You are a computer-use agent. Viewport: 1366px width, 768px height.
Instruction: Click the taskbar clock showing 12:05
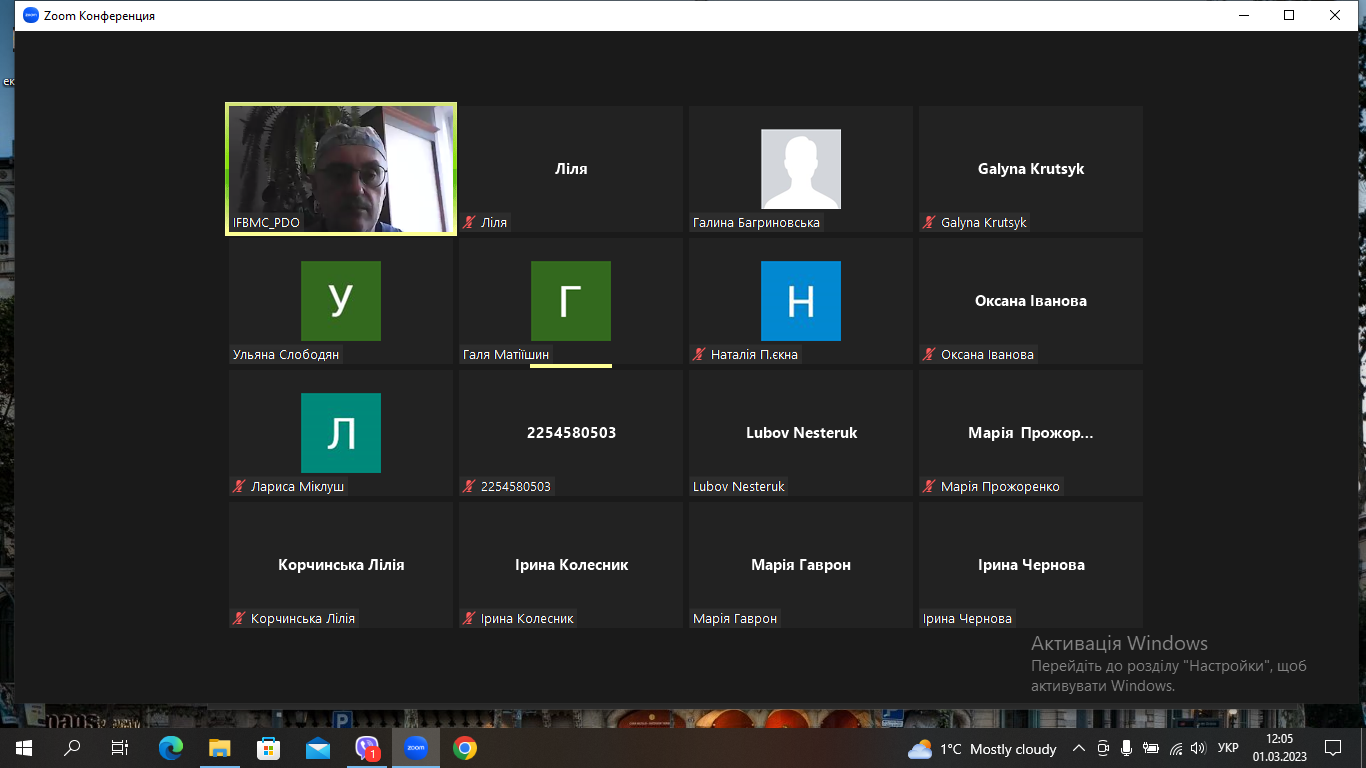coord(1282,748)
